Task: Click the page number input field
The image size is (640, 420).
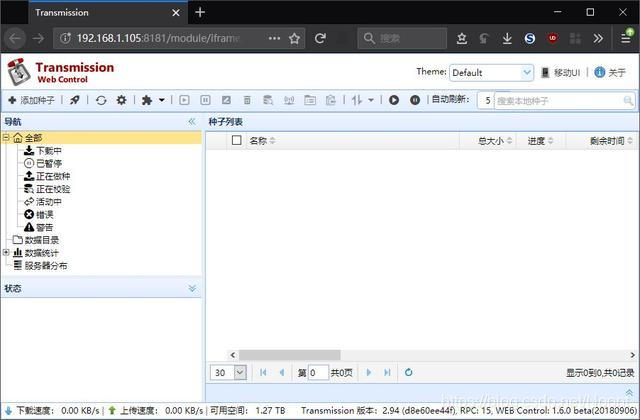Action: (318, 372)
